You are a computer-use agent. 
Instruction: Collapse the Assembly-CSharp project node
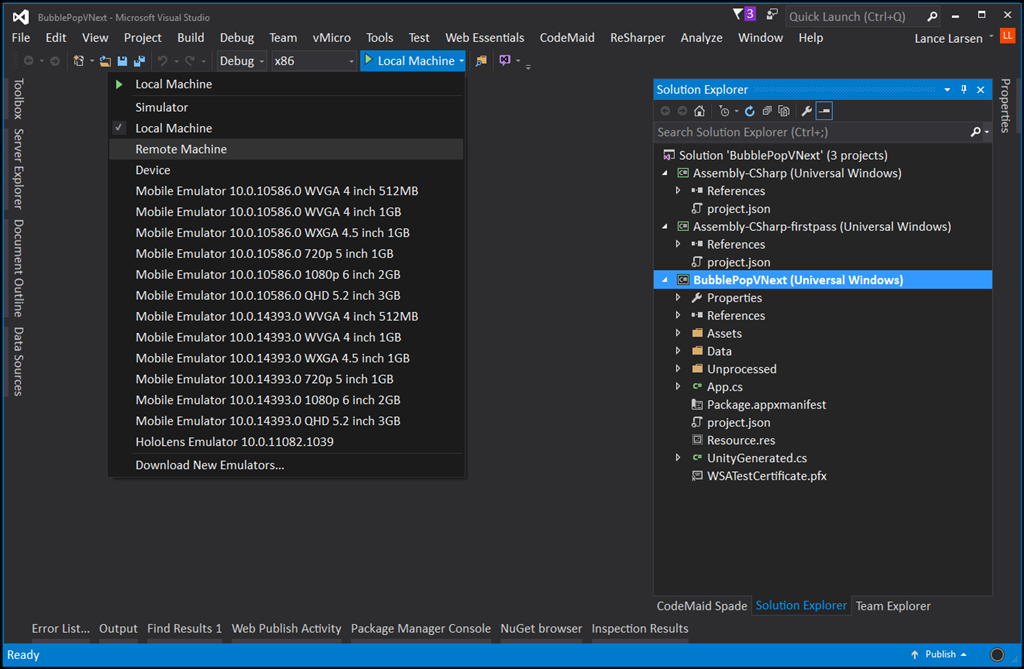click(665, 173)
